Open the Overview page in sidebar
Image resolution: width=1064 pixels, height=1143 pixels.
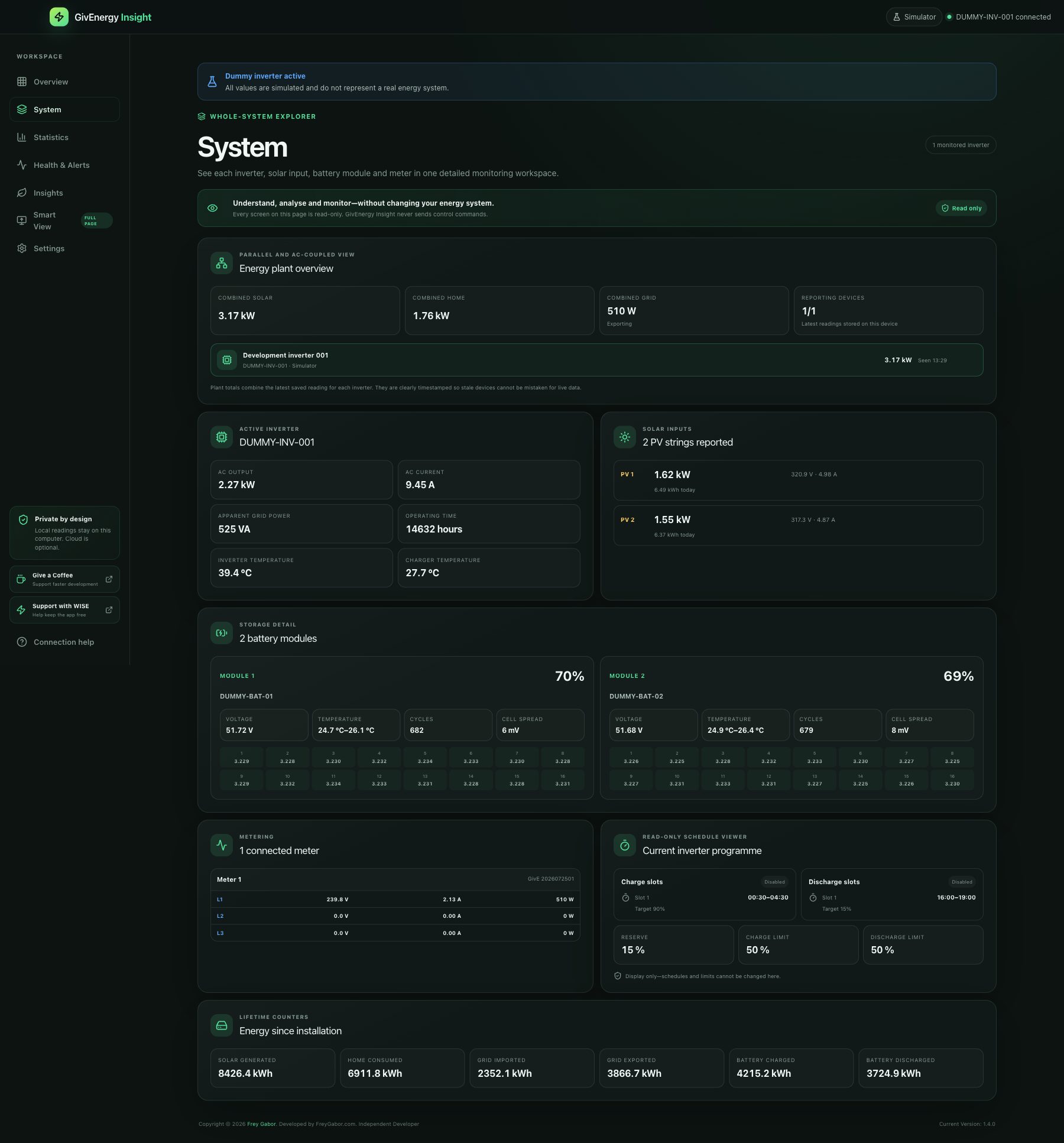pos(64,82)
